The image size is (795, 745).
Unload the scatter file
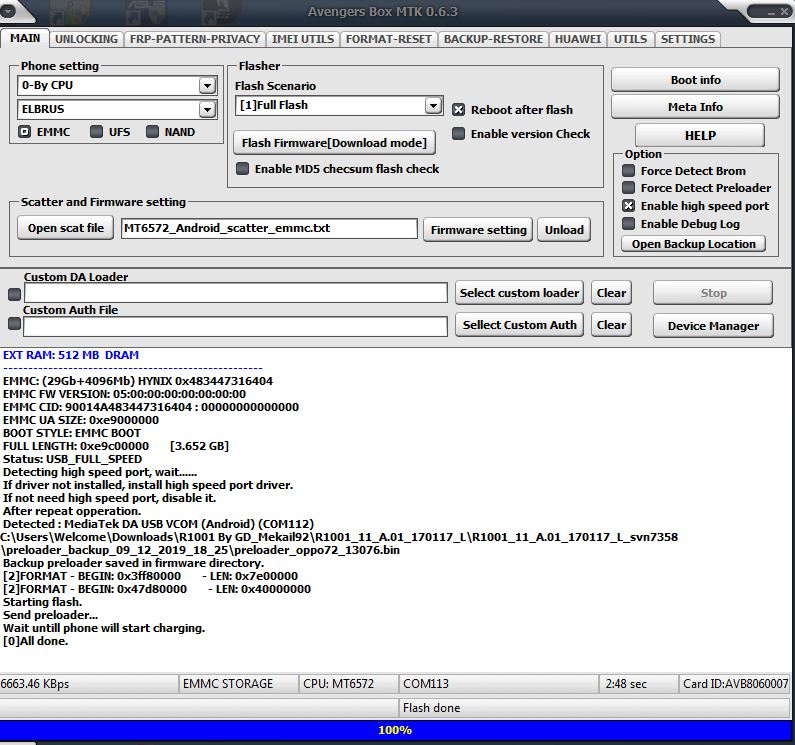(564, 230)
